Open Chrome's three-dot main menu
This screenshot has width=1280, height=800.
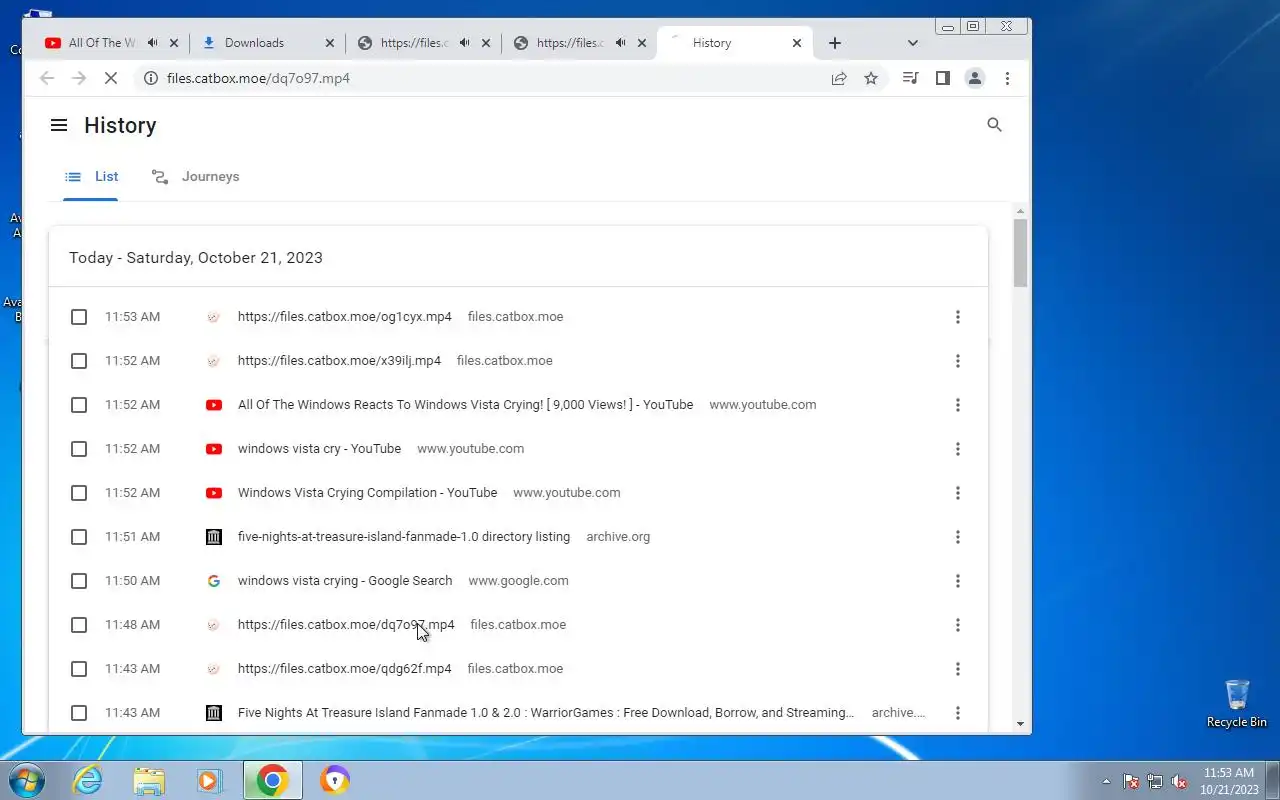coord(1007,78)
